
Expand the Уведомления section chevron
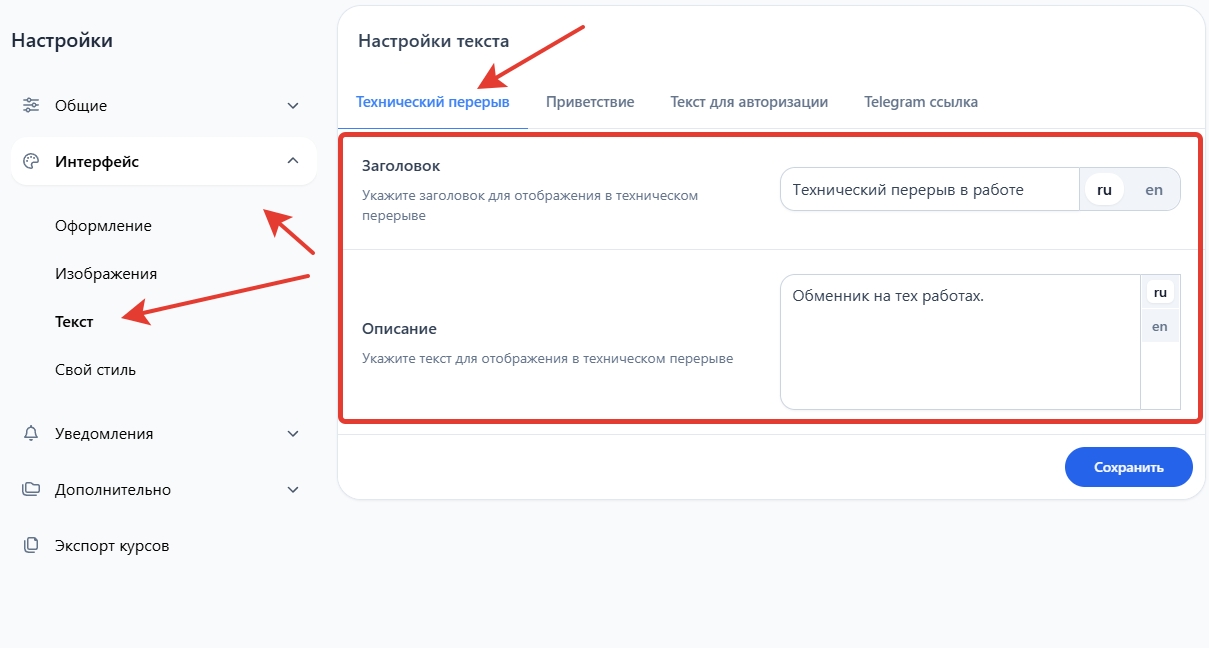click(x=293, y=434)
